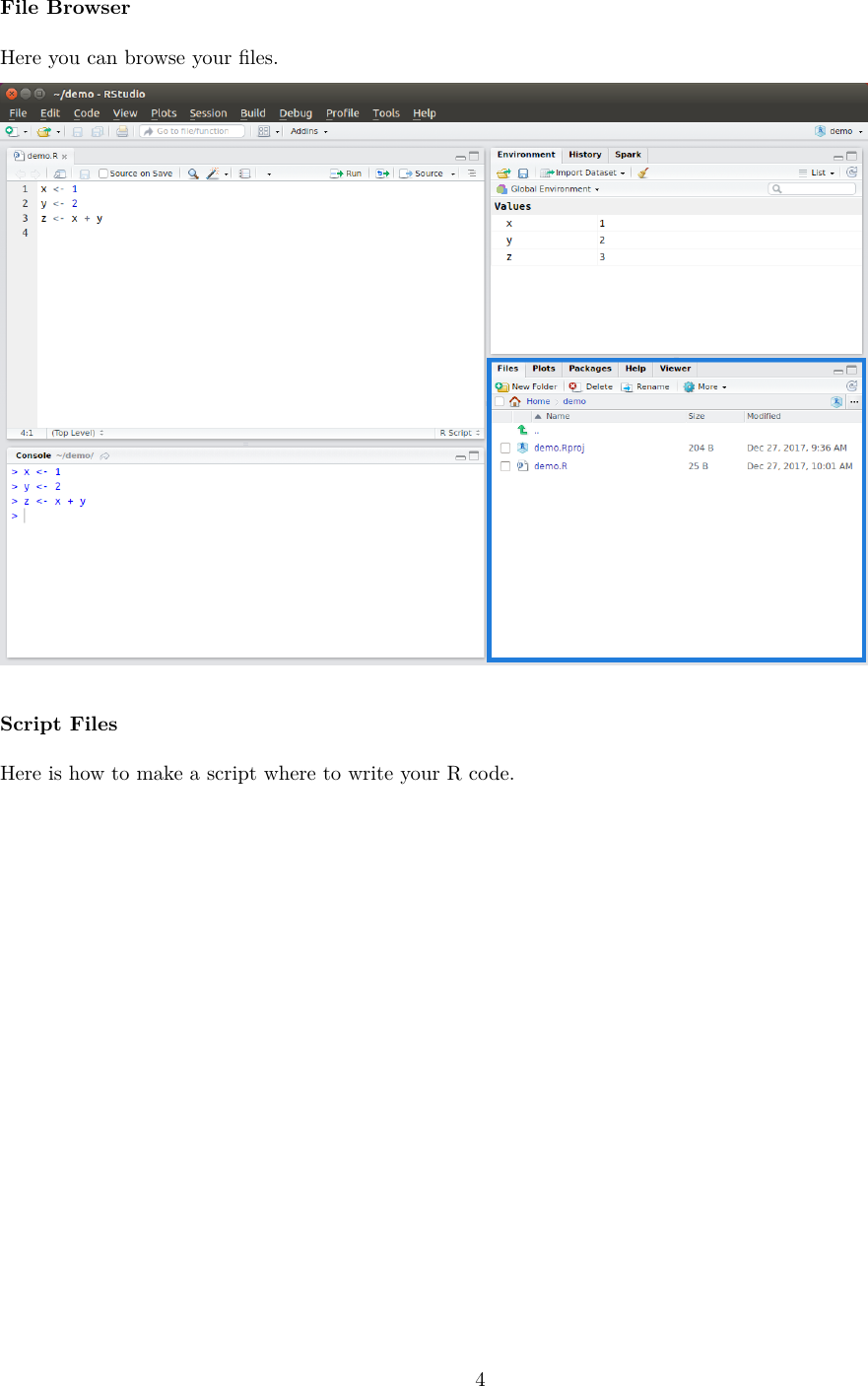The height and width of the screenshot is (1386, 868).
Task: Sort files by the Name column header
Action: coord(558,416)
